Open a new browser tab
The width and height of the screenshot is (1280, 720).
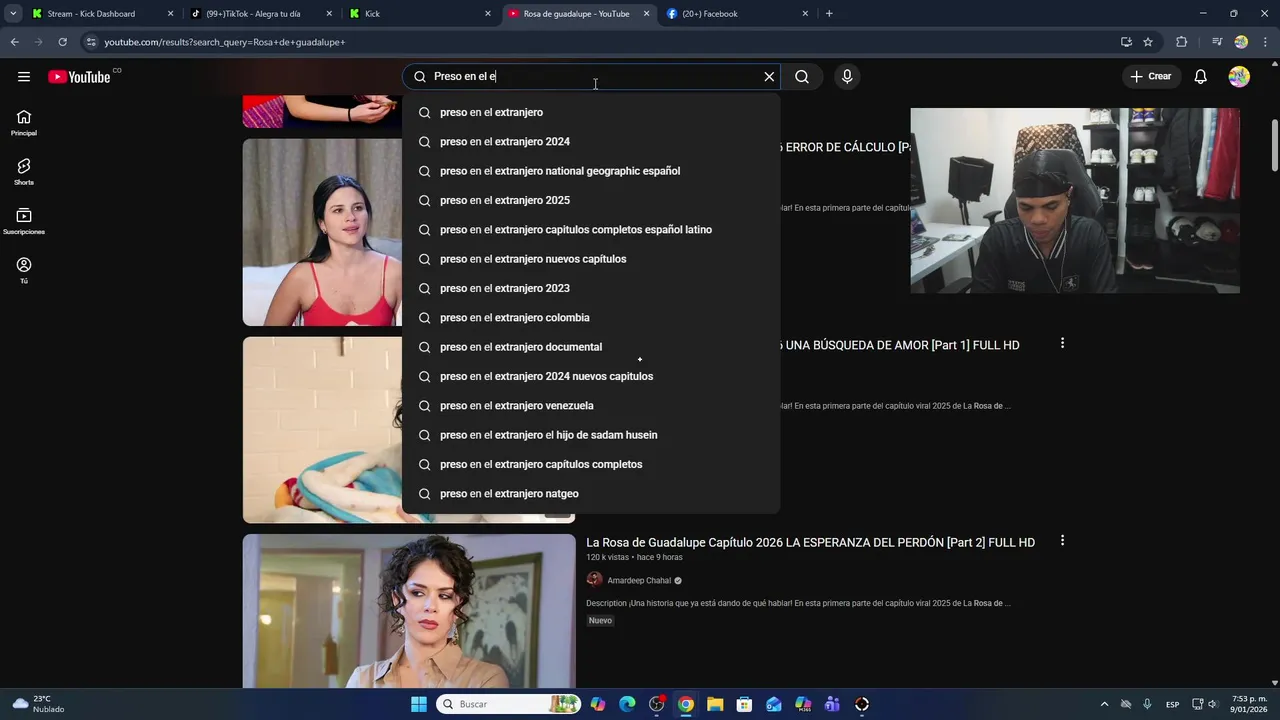click(829, 14)
